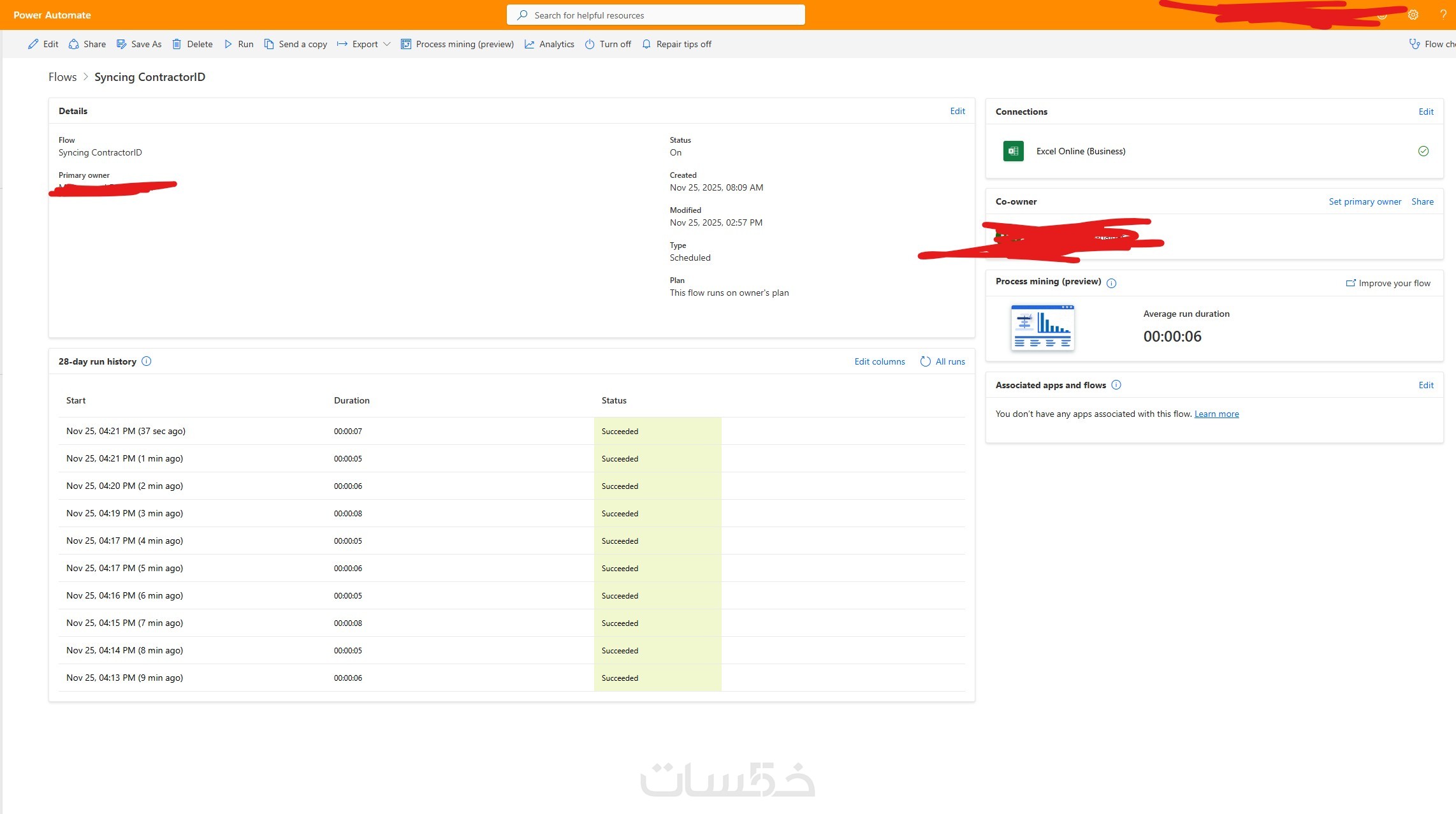Click the Excel Online connection icon
Screen dimensions: 1456x814
[x=1013, y=151]
